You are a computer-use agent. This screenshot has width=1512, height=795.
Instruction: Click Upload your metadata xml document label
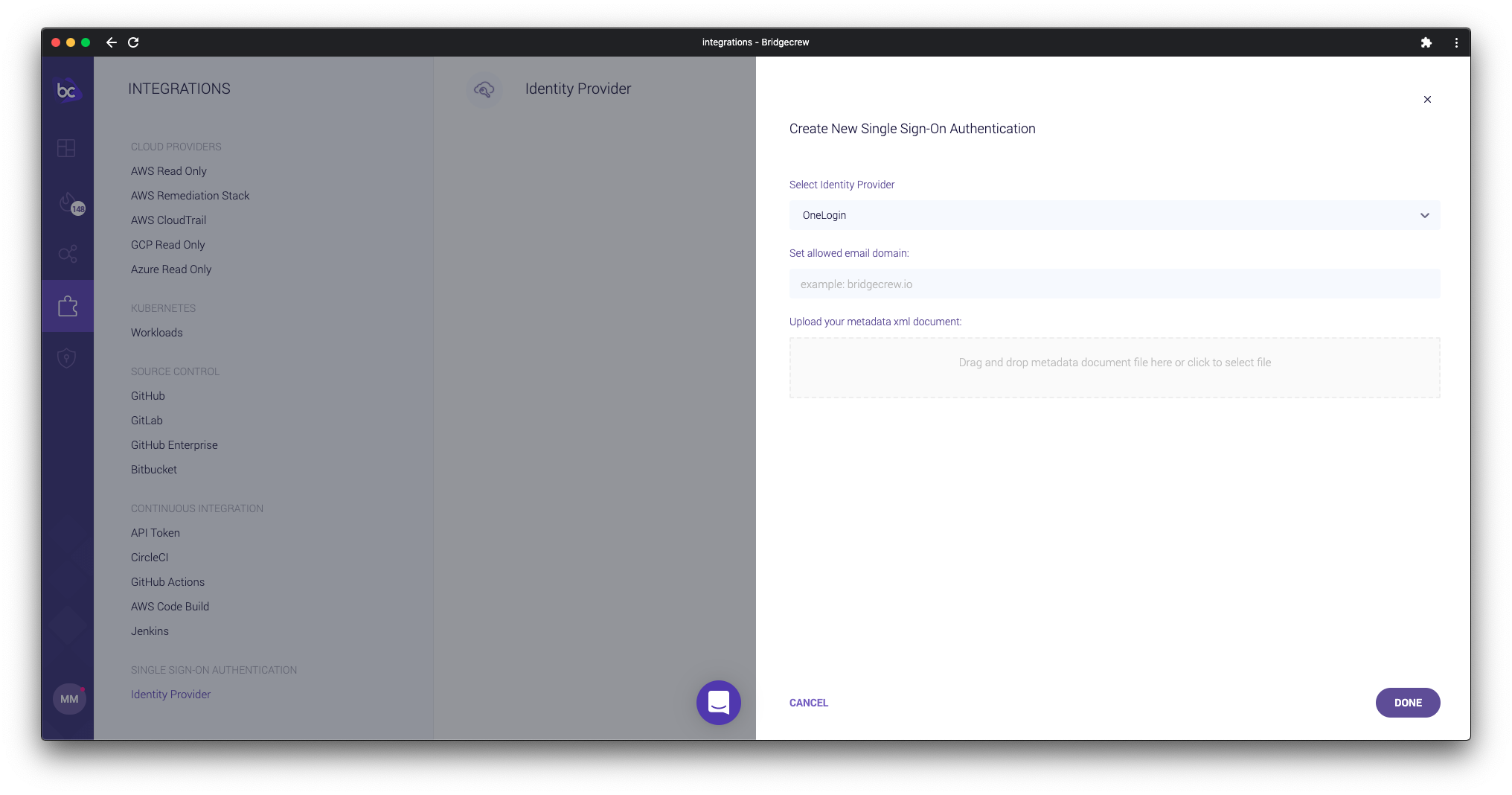click(x=875, y=322)
